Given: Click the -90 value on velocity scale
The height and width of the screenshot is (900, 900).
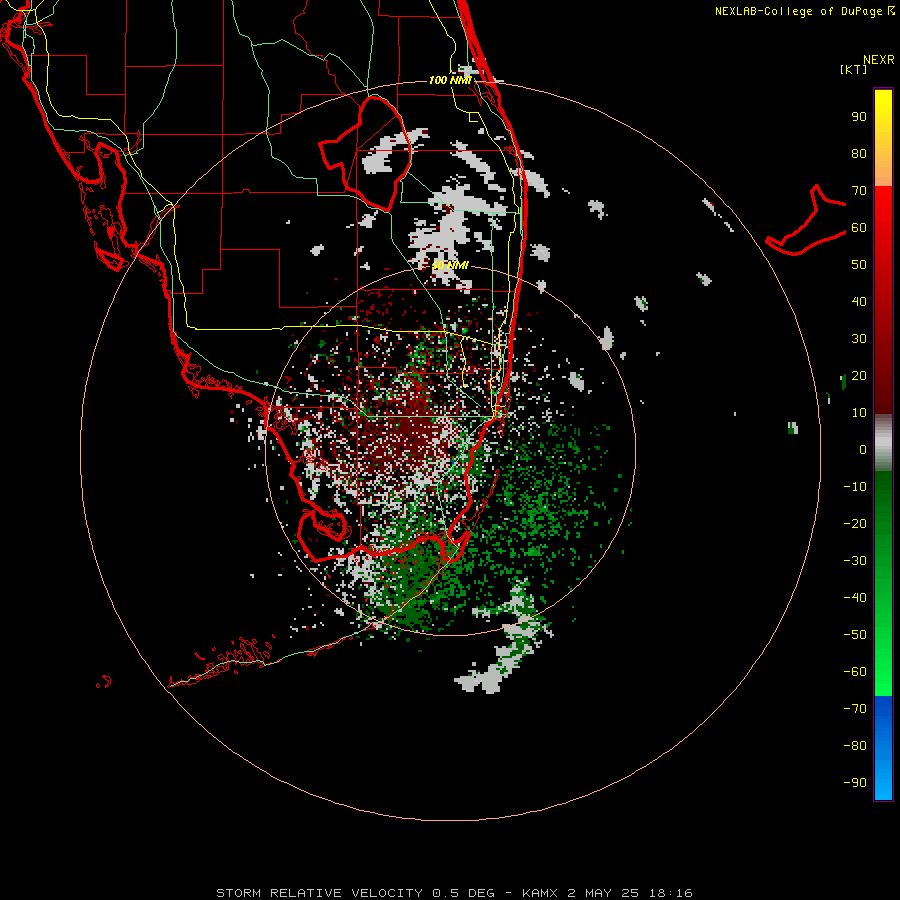Looking at the screenshot, I should pyautogui.click(x=855, y=783).
